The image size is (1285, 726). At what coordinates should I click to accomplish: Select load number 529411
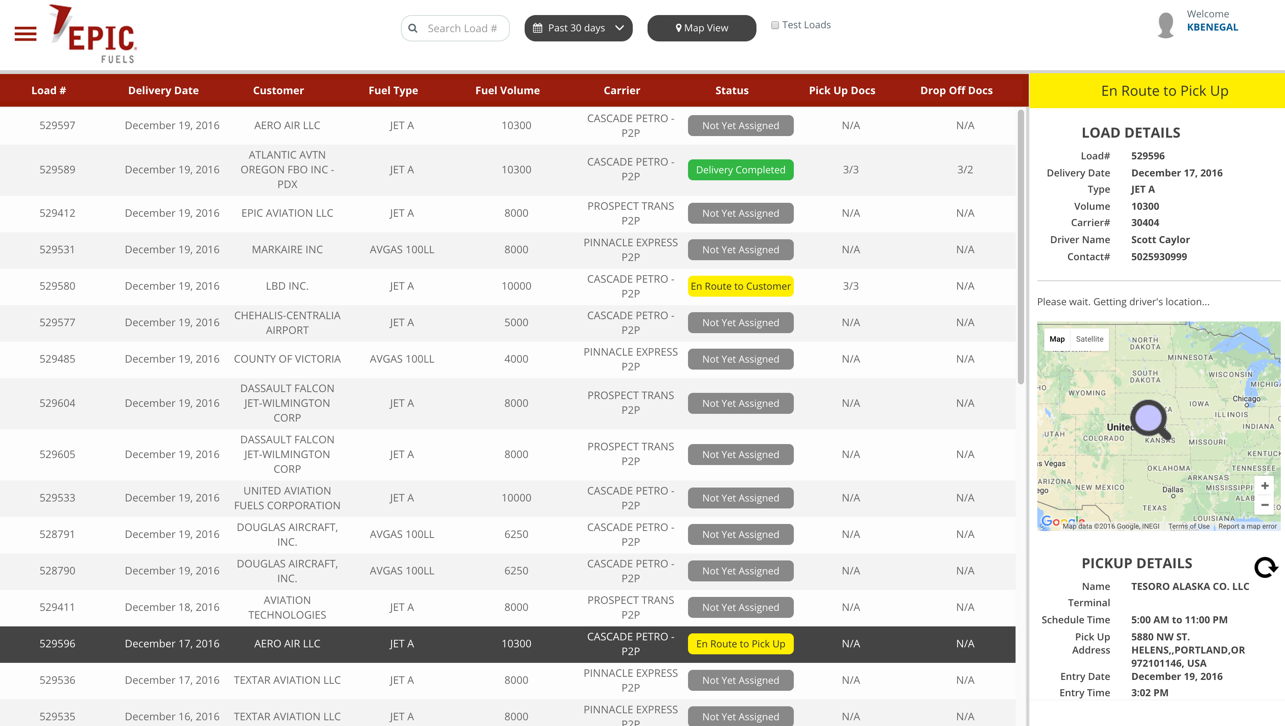(57, 607)
